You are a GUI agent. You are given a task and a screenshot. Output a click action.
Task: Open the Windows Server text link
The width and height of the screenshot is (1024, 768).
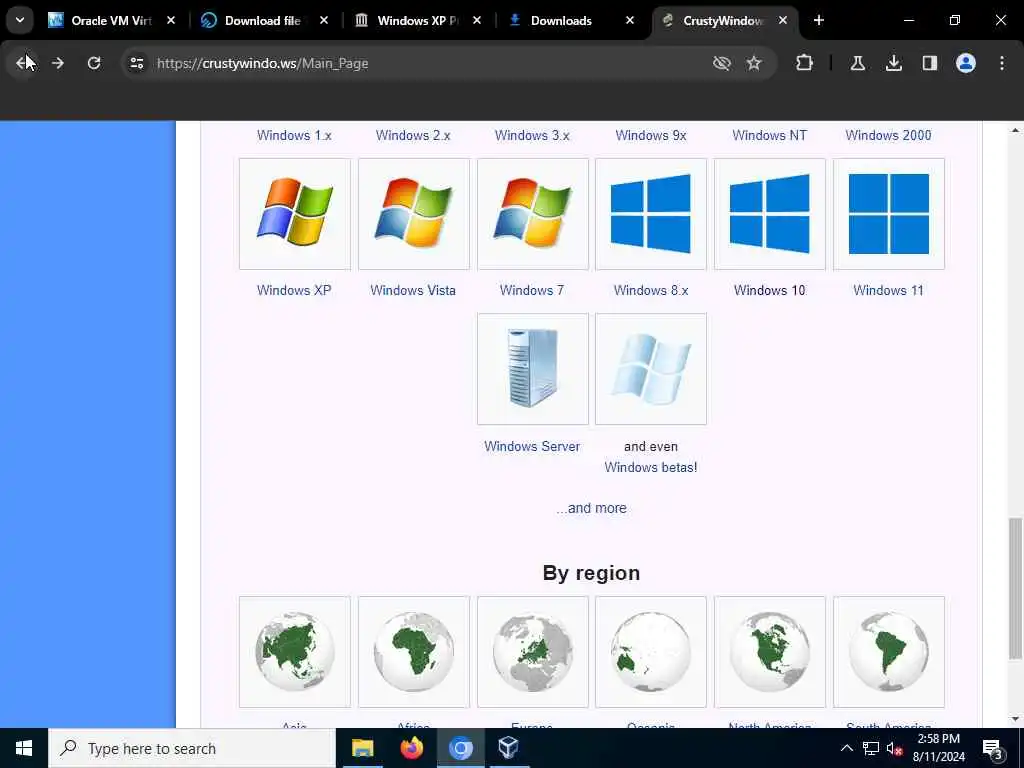532,446
